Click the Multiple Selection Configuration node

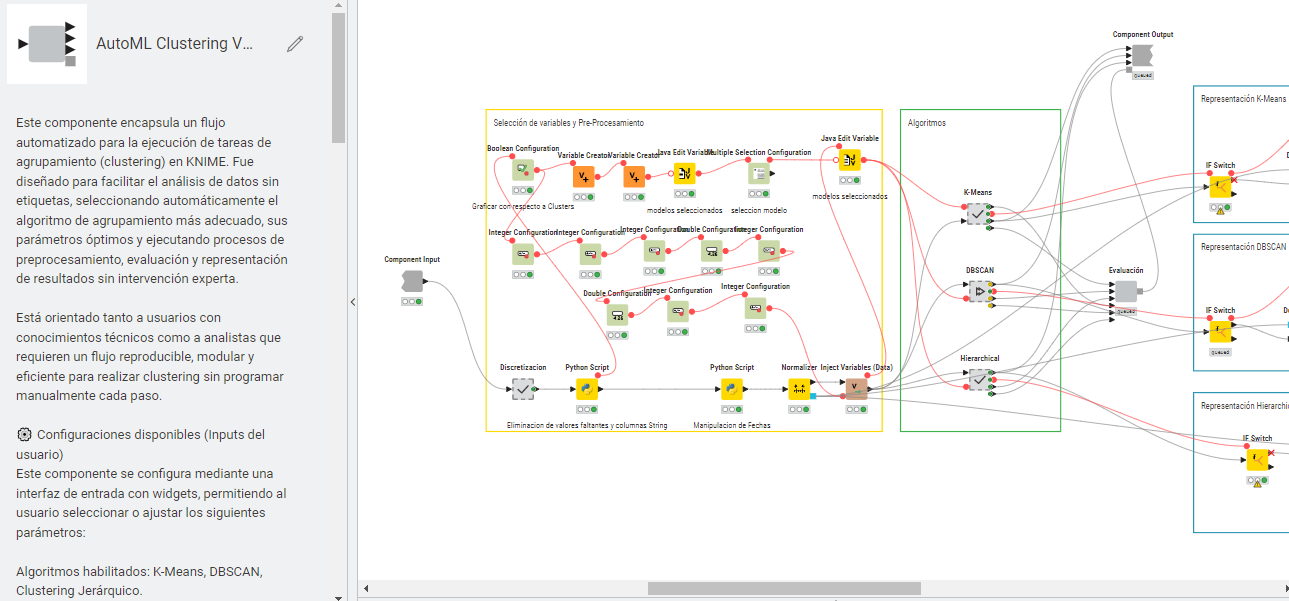click(x=757, y=172)
